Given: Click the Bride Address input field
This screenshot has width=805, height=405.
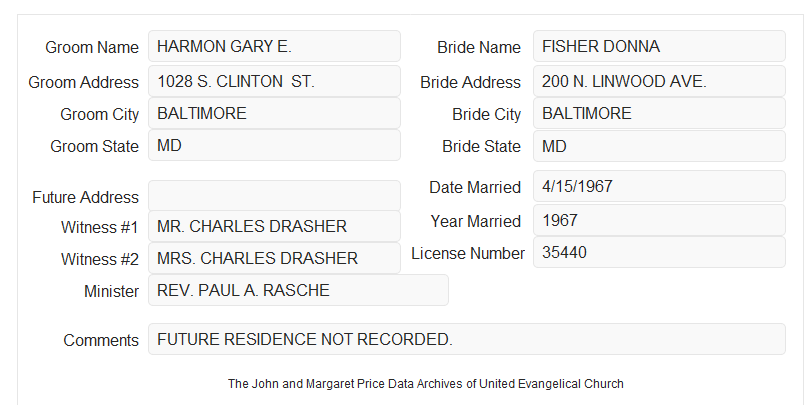Looking at the screenshot, I should [x=659, y=81].
